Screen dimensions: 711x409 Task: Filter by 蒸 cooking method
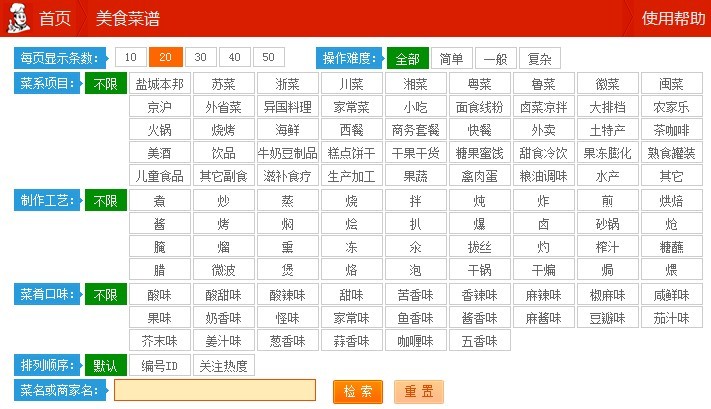287,201
